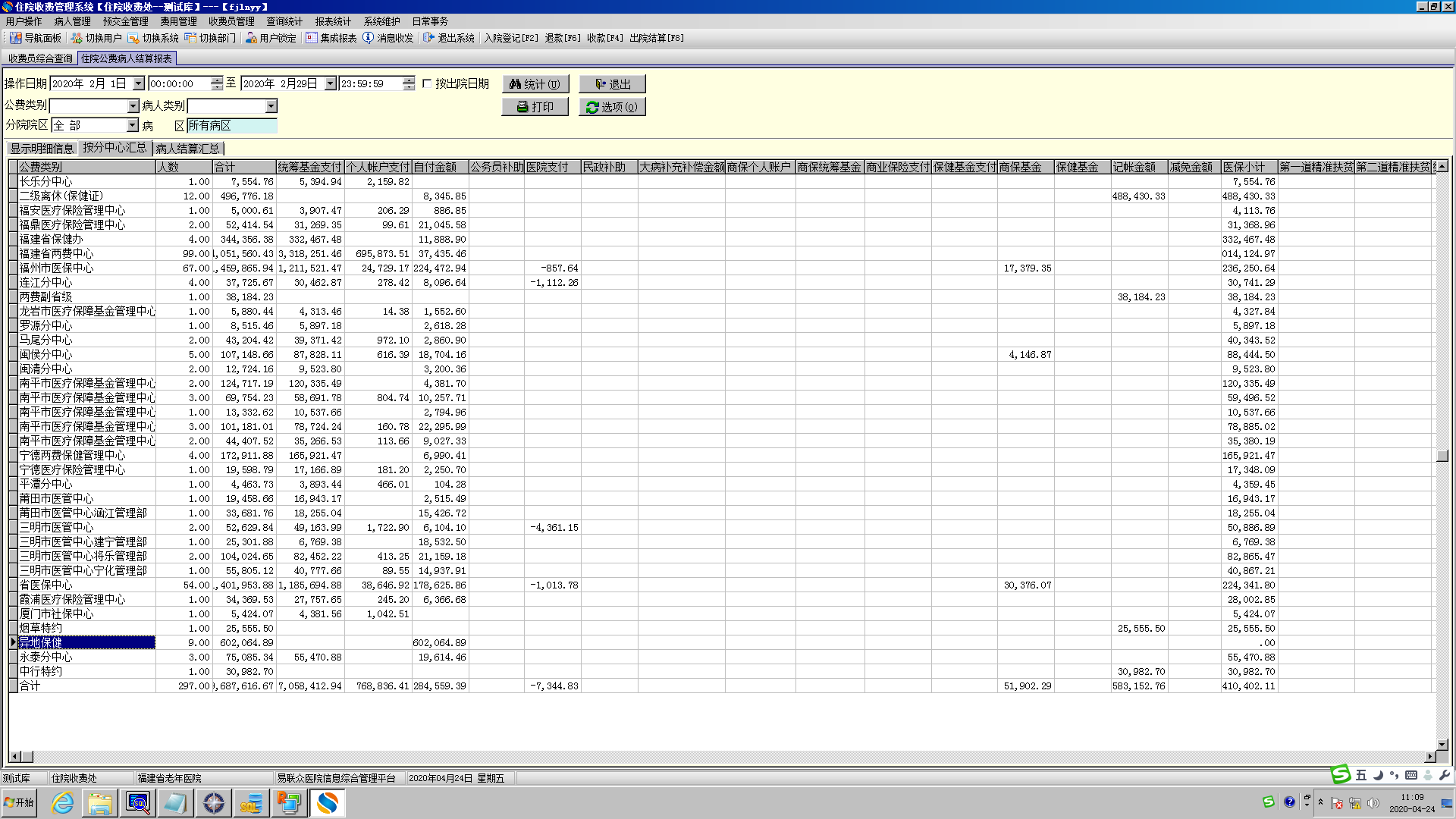Open 集成报表 integrated reports icon
Viewport: 1456px width, 819px height.
tap(312, 38)
